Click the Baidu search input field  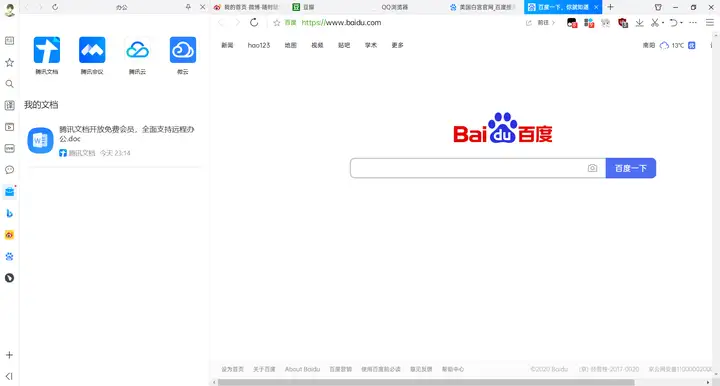468,168
